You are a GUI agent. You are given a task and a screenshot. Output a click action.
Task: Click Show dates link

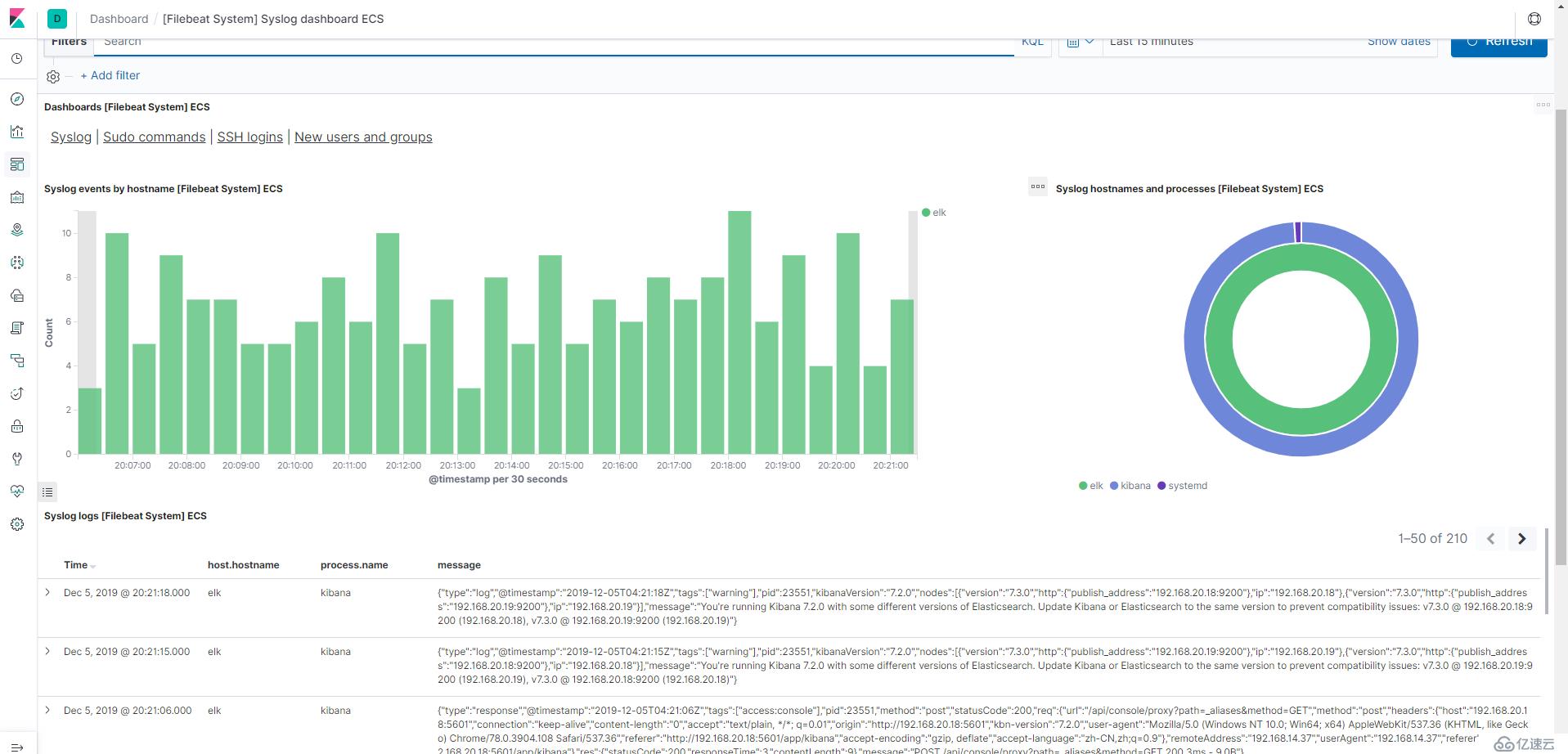click(1399, 42)
